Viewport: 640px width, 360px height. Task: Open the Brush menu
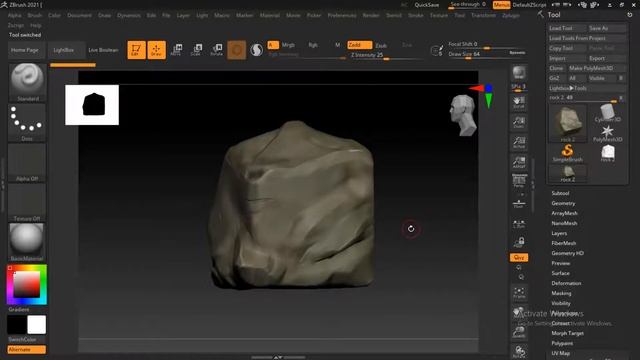click(35, 15)
